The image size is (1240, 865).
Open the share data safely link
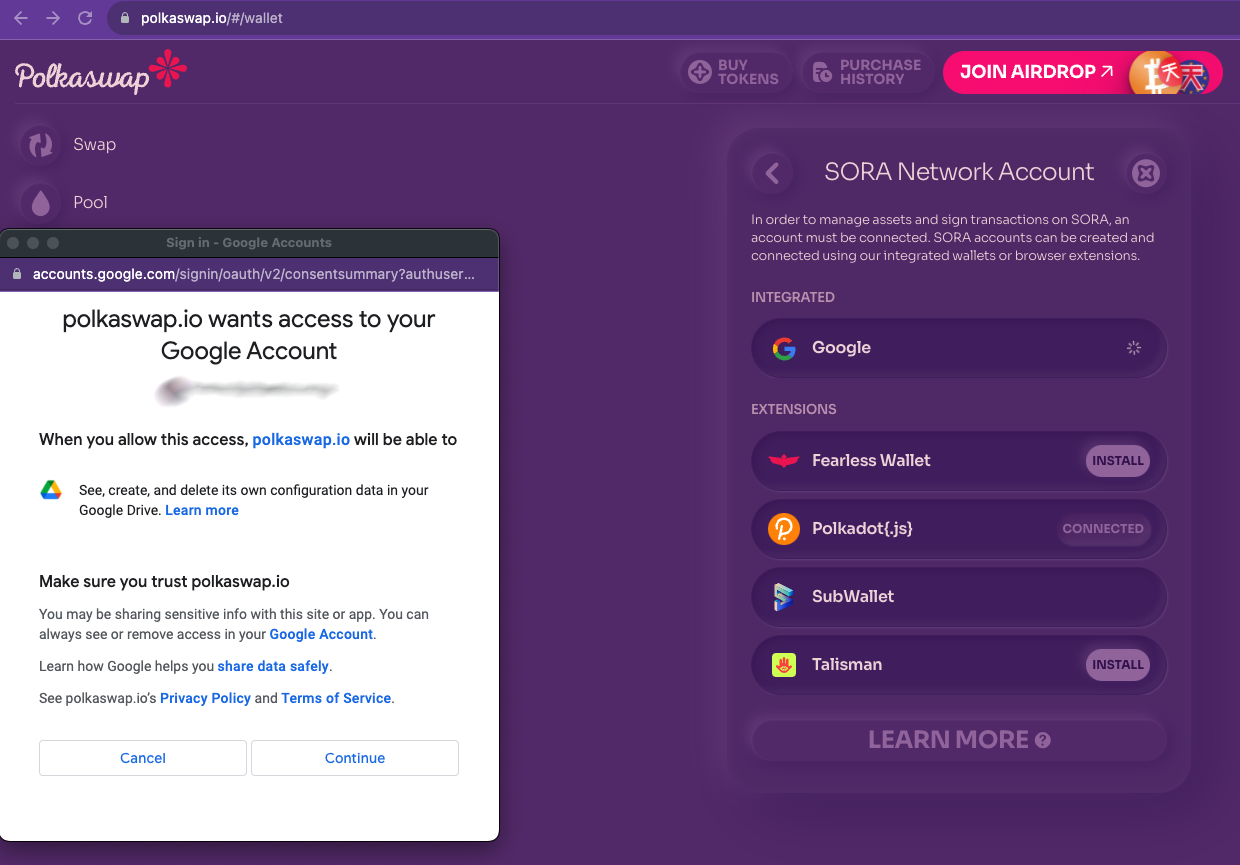coord(273,666)
